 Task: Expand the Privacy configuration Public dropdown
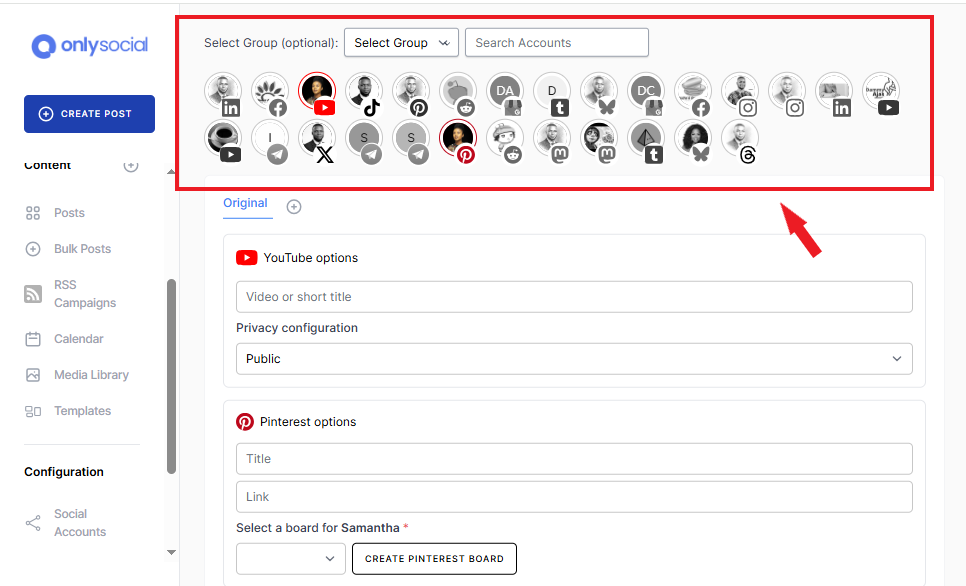(574, 359)
